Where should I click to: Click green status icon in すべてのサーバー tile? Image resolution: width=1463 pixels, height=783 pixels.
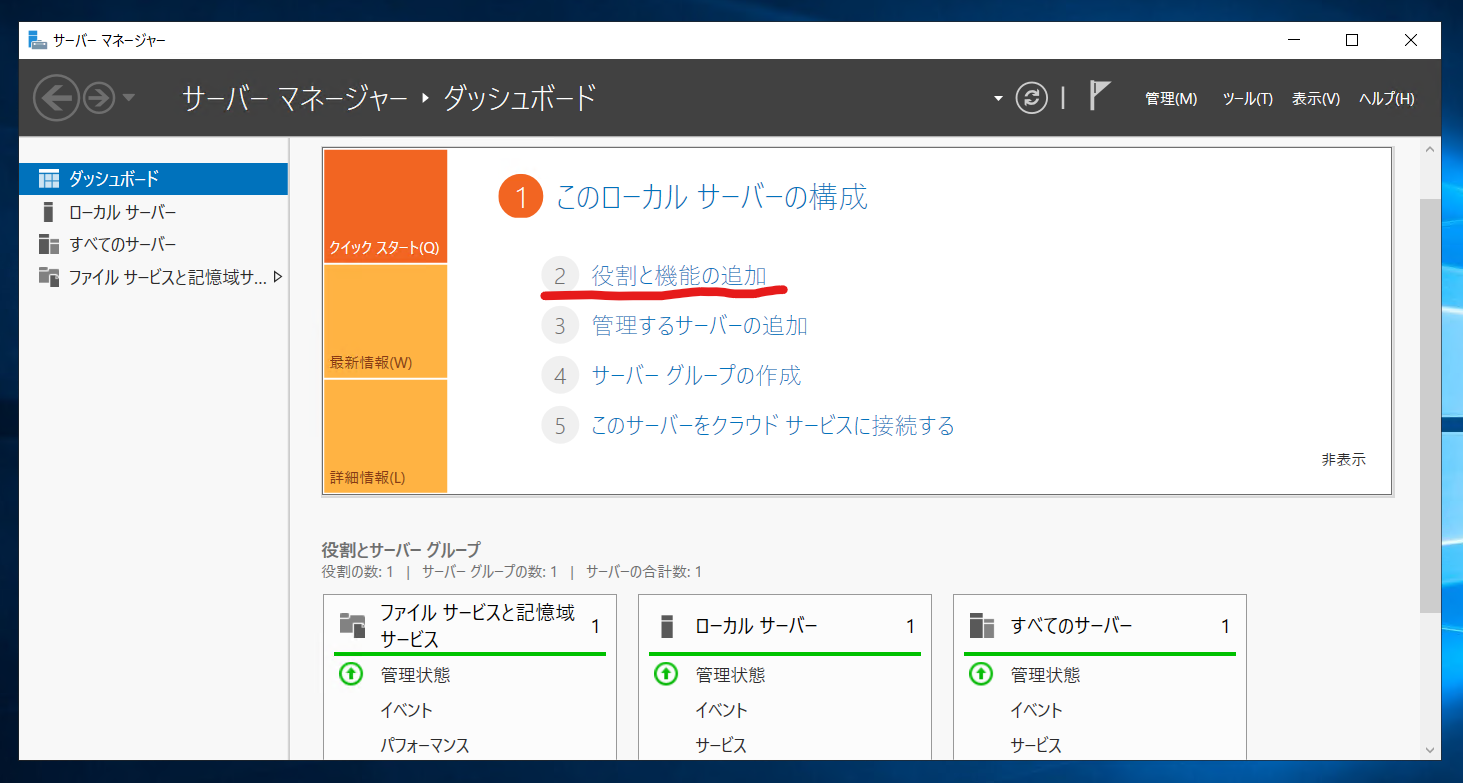tap(981, 675)
